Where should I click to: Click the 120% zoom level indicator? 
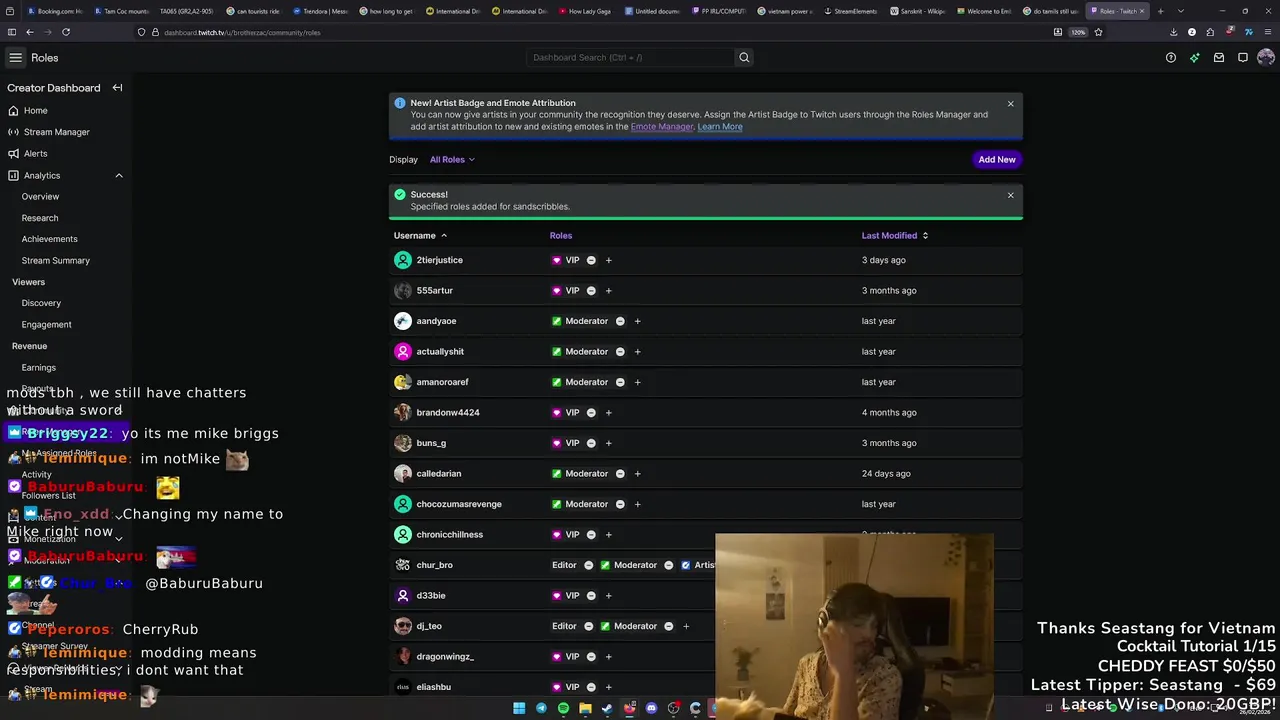tap(1078, 32)
